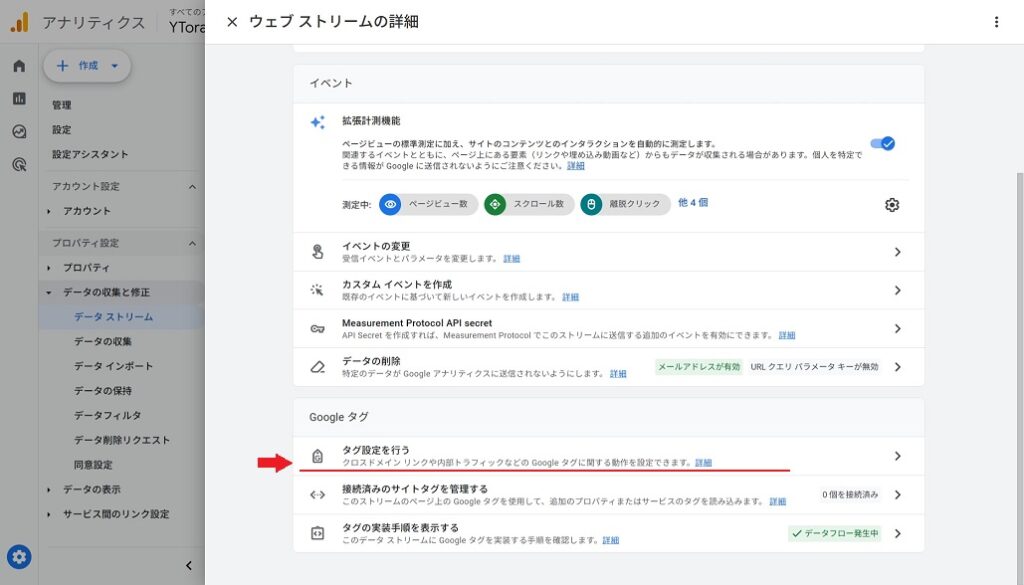Select データの保持 menu item
Image resolution: width=1024 pixels, height=585 pixels.
[103, 391]
